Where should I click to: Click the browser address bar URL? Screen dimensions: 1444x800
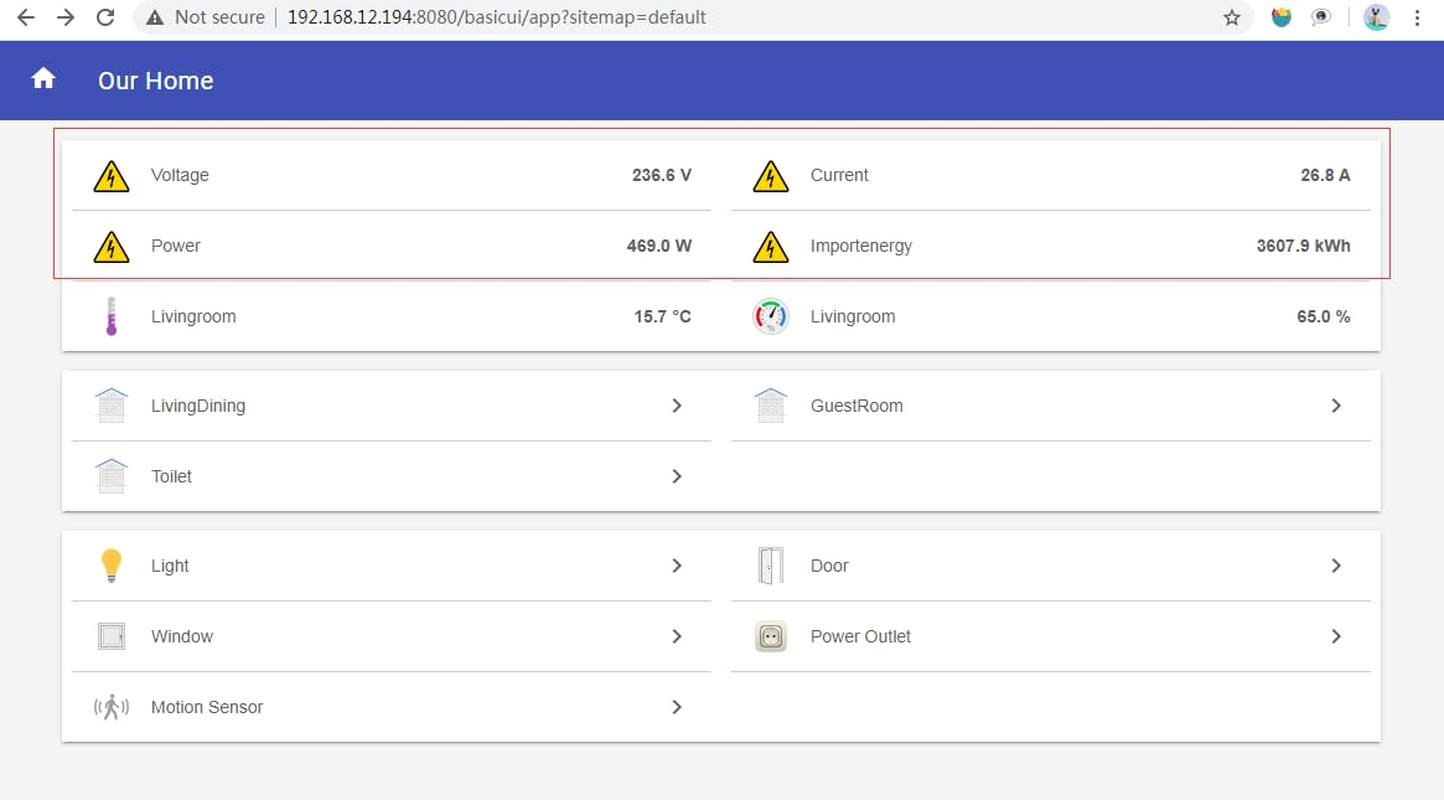pyautogui.click(x=497, y=17)
